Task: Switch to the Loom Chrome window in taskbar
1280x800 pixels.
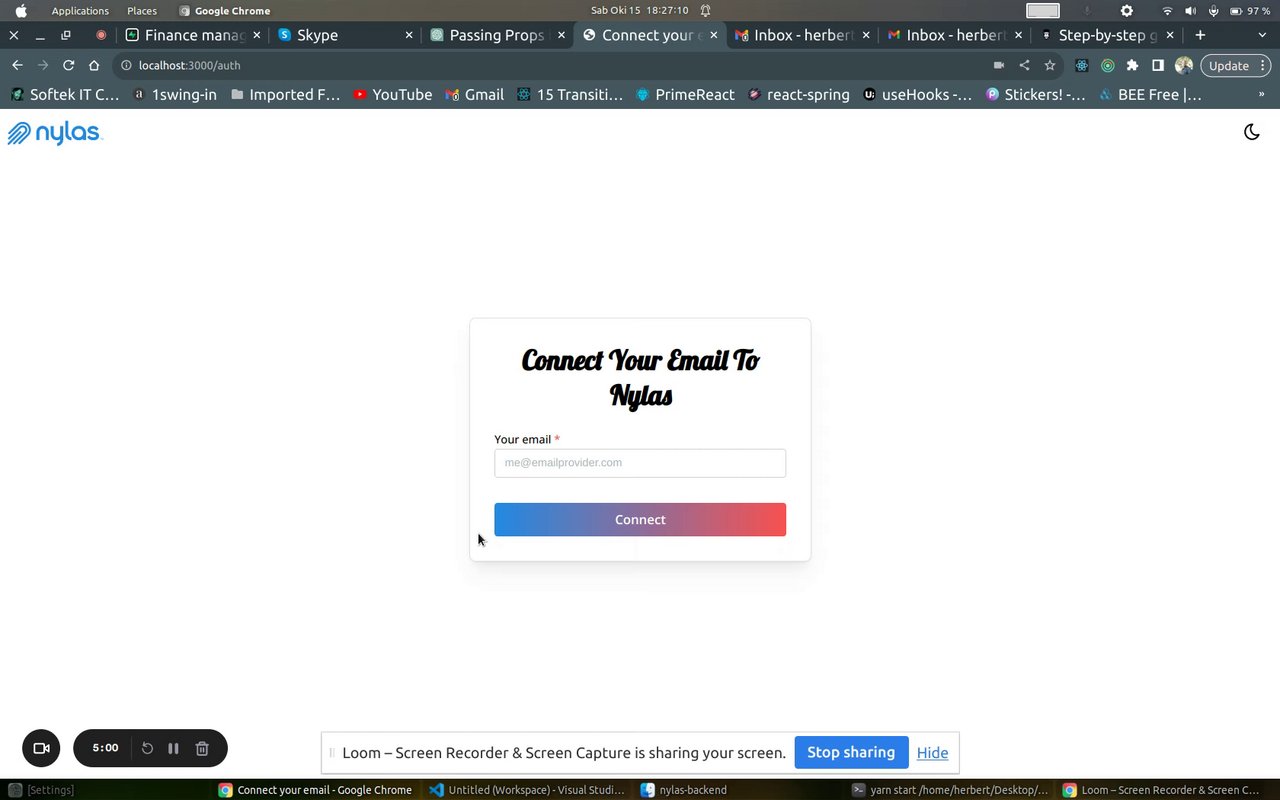Action: coord(1161,790)
